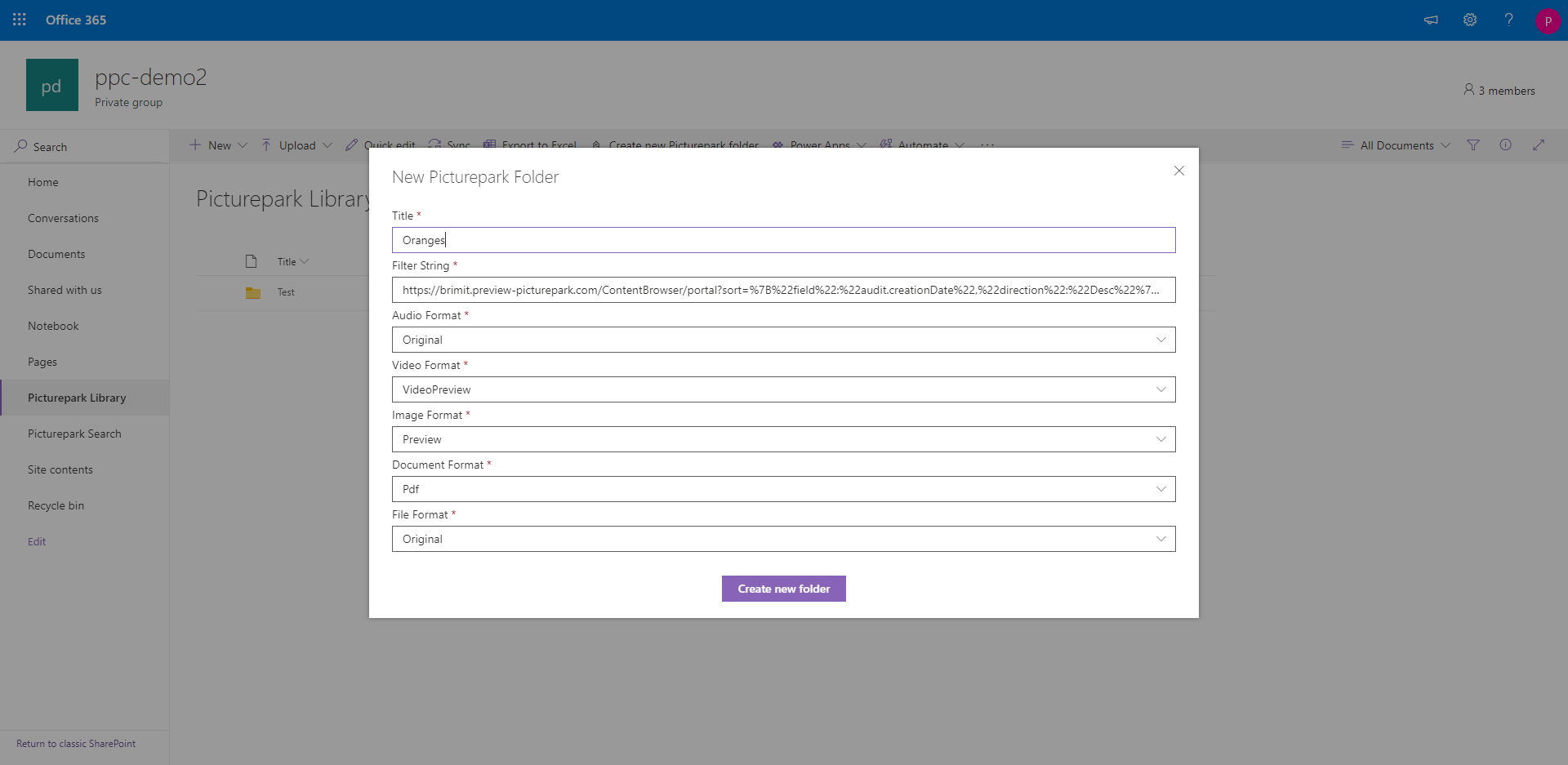The image size is (1568, 765).
Task: Click Return to classic SharePoint
Action: [76, 744]
